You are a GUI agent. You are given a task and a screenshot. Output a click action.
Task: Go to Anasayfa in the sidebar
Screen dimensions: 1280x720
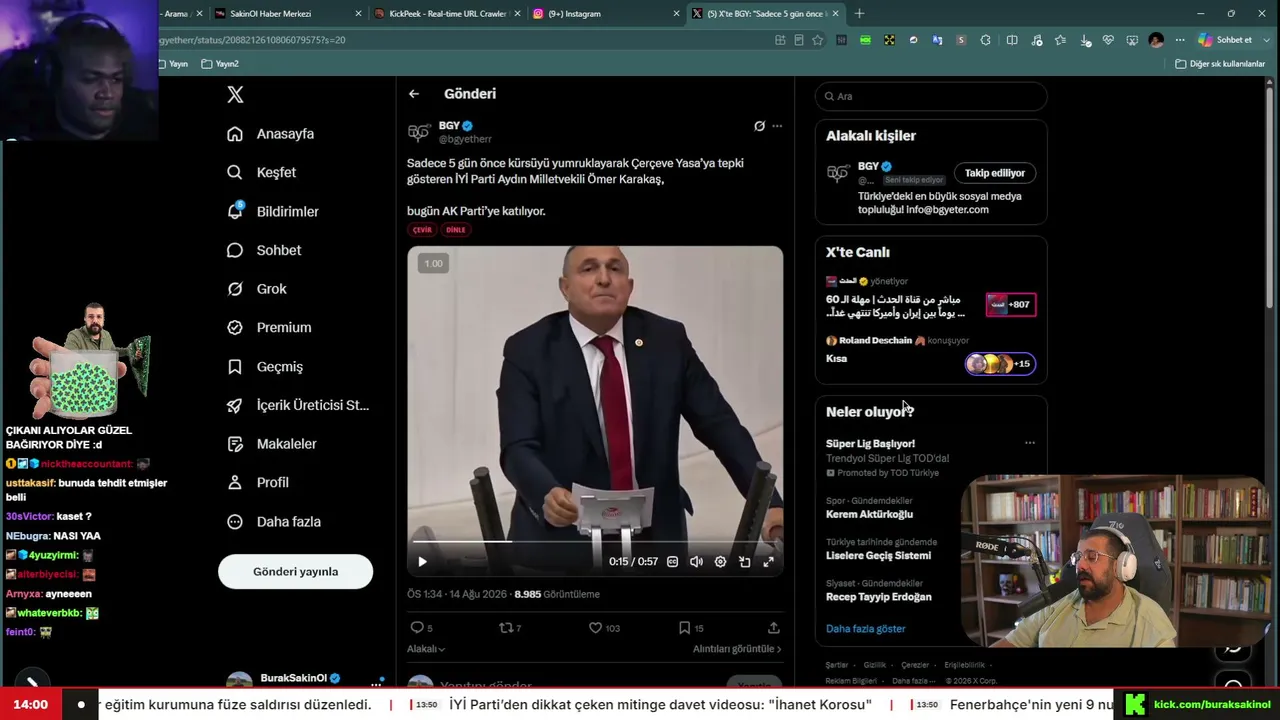270,134
